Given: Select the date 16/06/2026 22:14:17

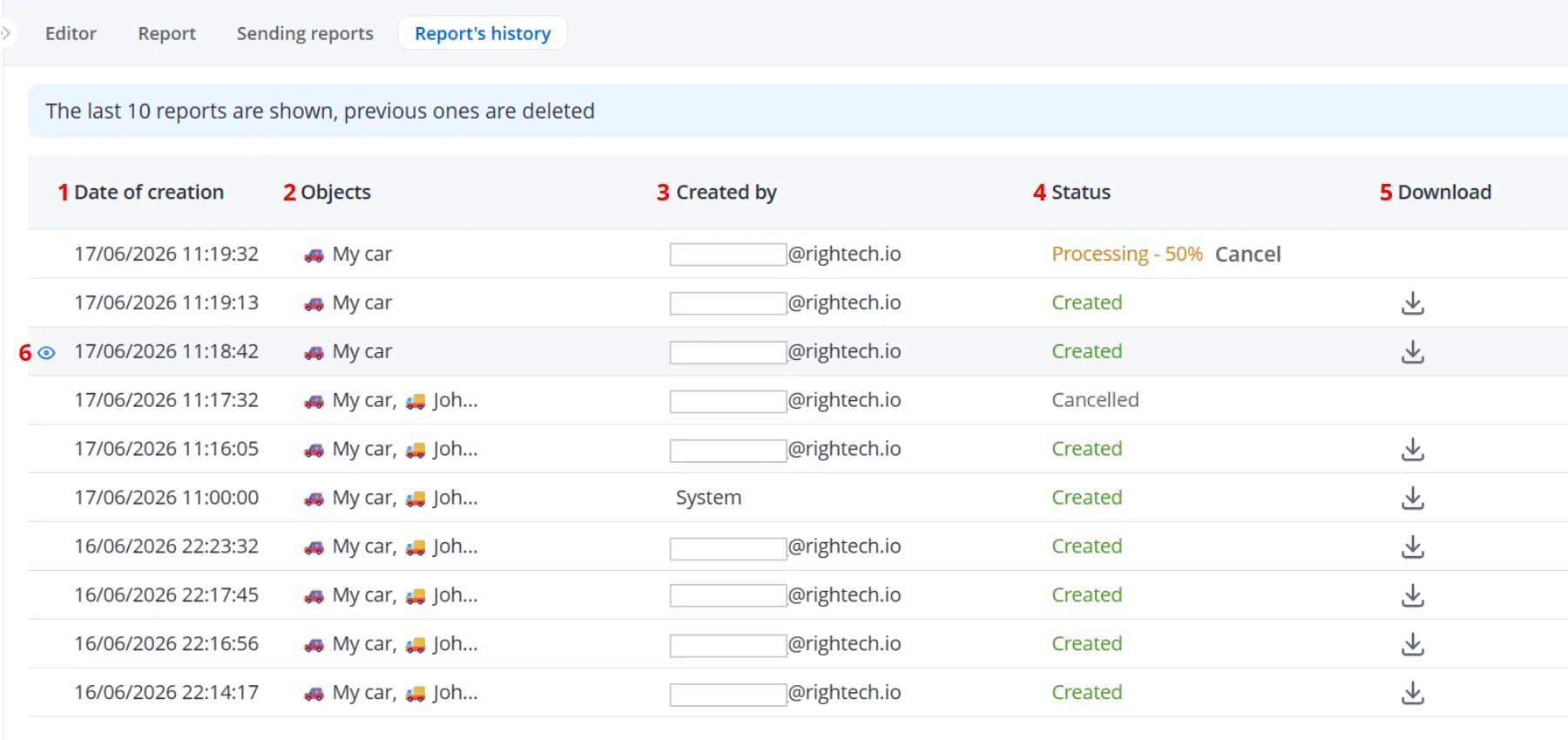Looking at the screenshot, I should [x=166, y=693].
